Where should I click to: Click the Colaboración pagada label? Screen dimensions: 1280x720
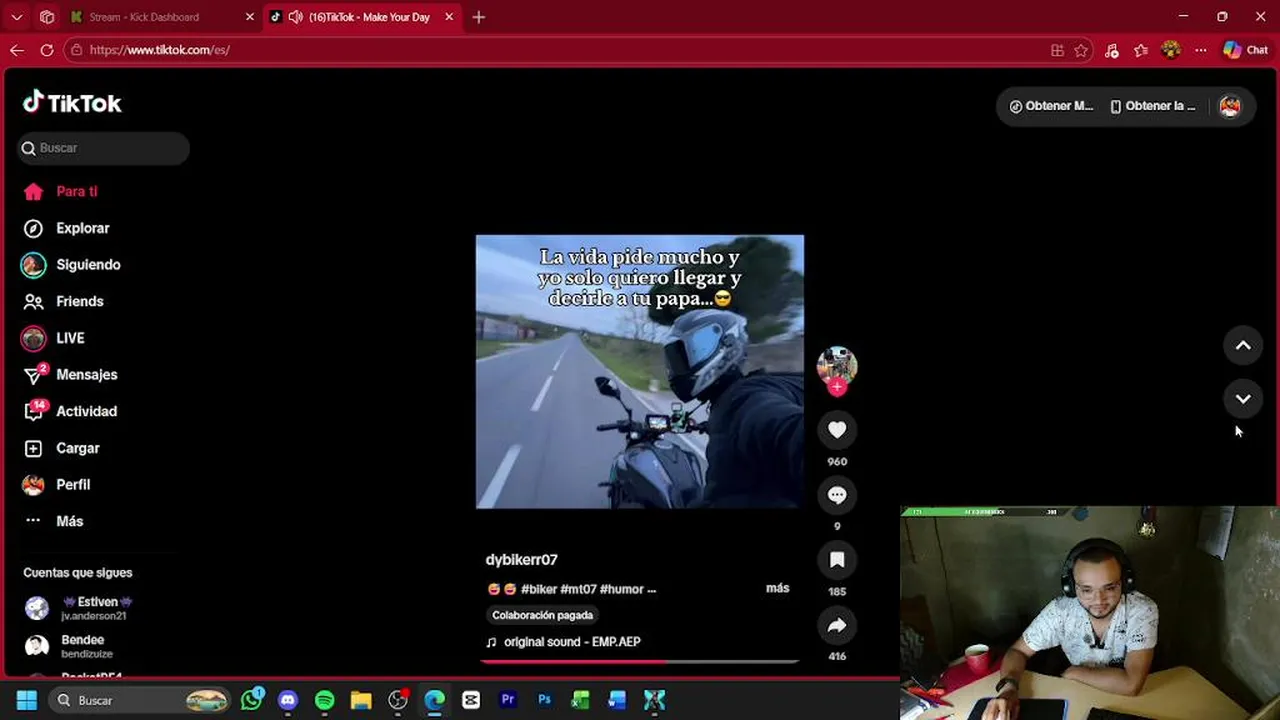pyautogui.click(x=542, y=615)
